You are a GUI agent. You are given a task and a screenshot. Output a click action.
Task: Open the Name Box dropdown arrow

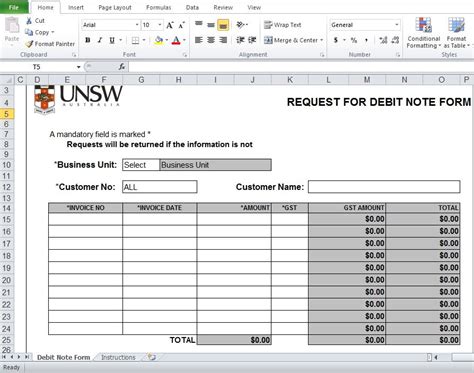pos(79,67)
